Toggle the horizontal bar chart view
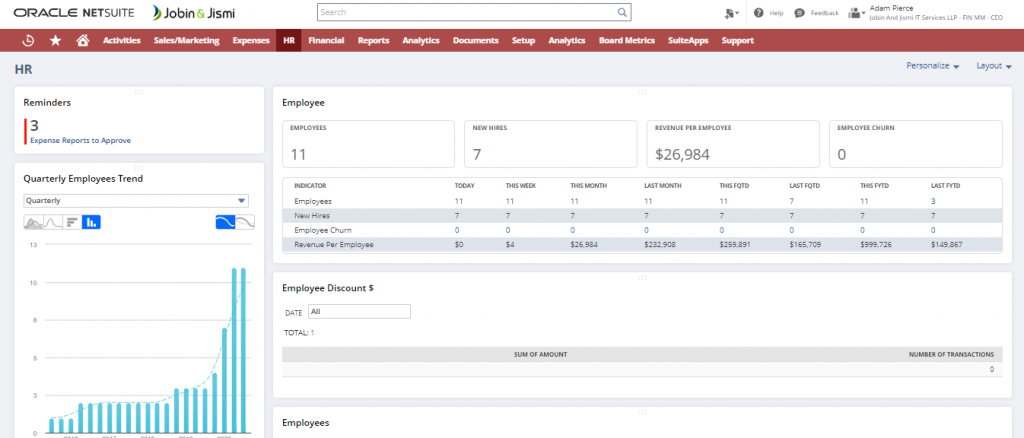Screen dimensions: 1024x438 click(72, 222)
